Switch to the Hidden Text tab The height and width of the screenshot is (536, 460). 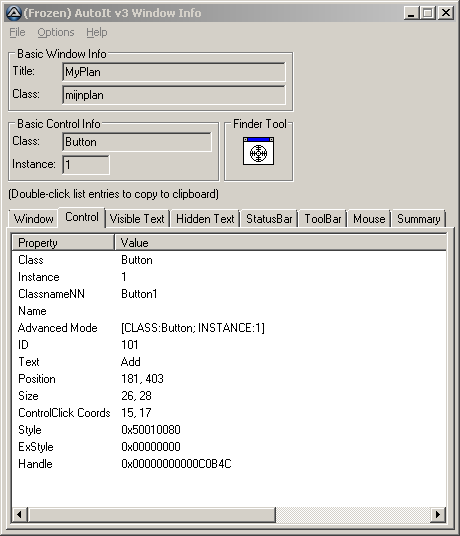205,219
